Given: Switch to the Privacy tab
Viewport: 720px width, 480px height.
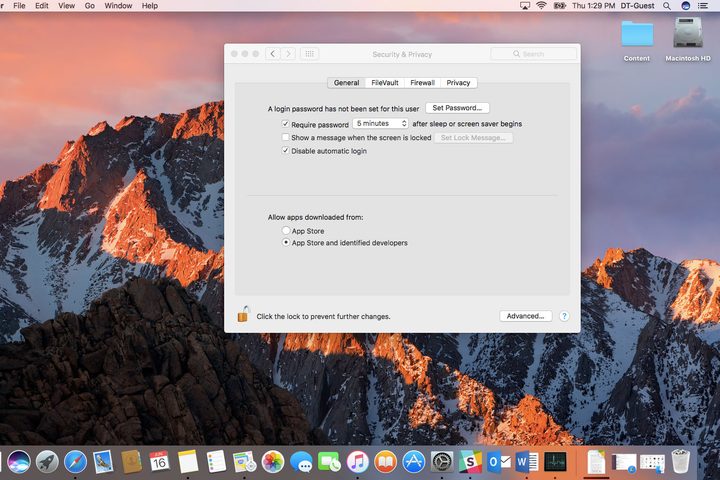Looking at the screenshot, I should (x=458, y=83).
